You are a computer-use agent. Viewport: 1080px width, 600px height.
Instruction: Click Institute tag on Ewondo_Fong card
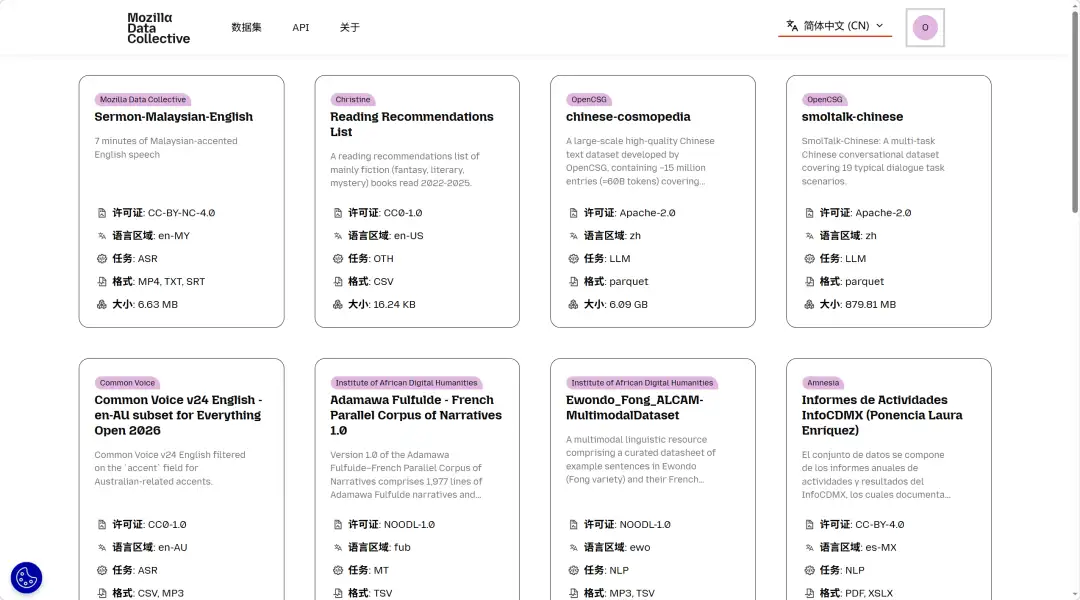pyautogui.click(x=642, y=383)
